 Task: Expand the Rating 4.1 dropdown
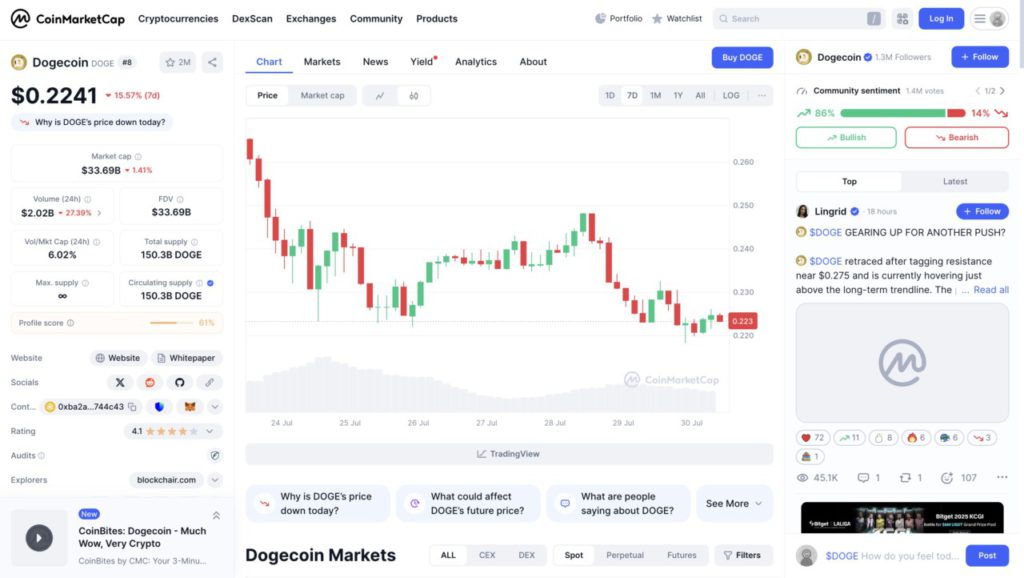210,431
